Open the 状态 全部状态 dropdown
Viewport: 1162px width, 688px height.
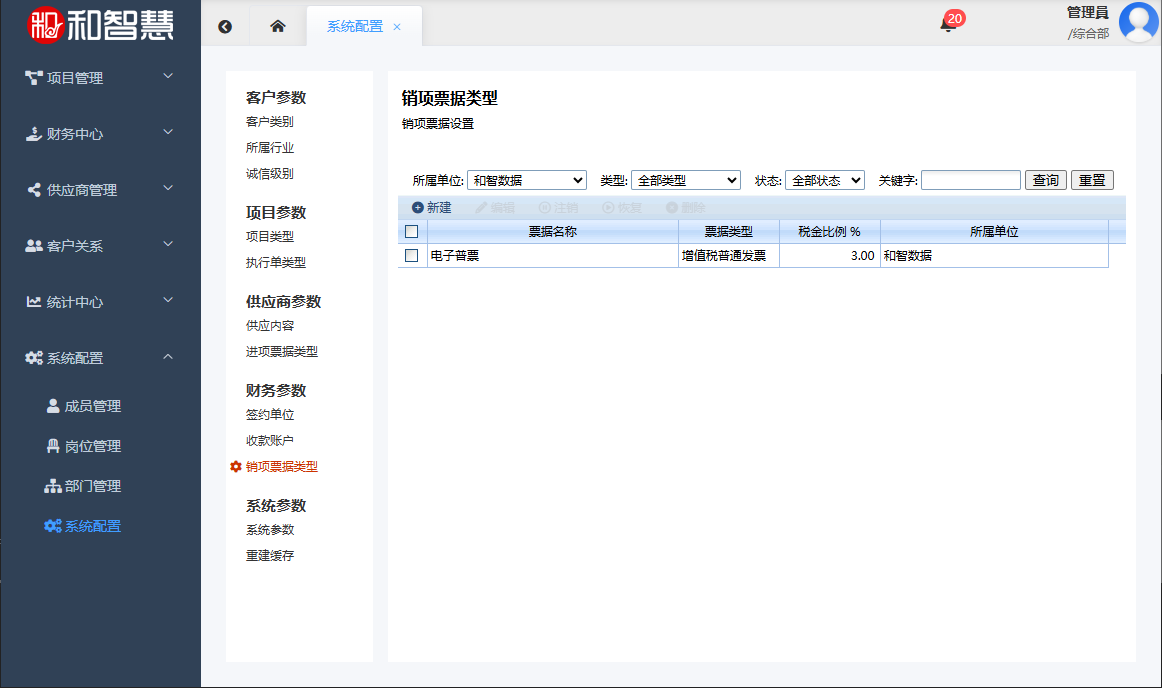pyautogui.click(x=825, y=180)
